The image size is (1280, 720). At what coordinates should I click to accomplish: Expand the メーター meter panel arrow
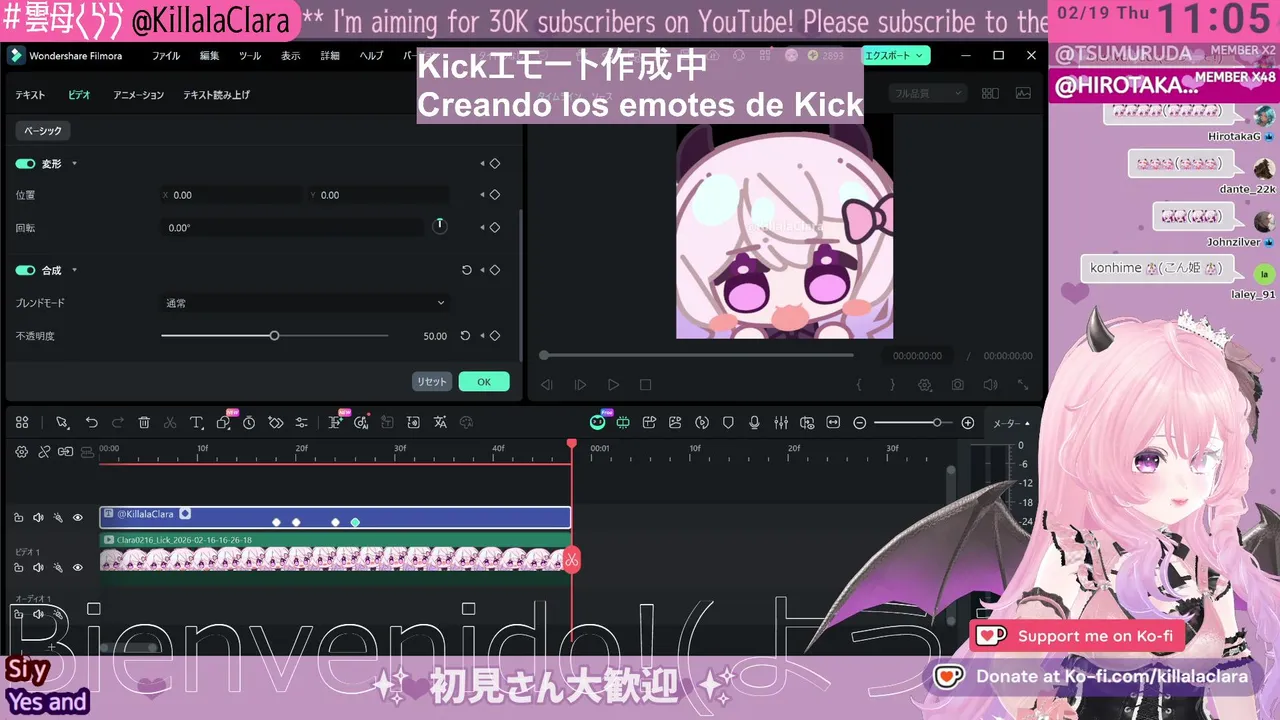pyautogui.click(x=1027, y=424)
